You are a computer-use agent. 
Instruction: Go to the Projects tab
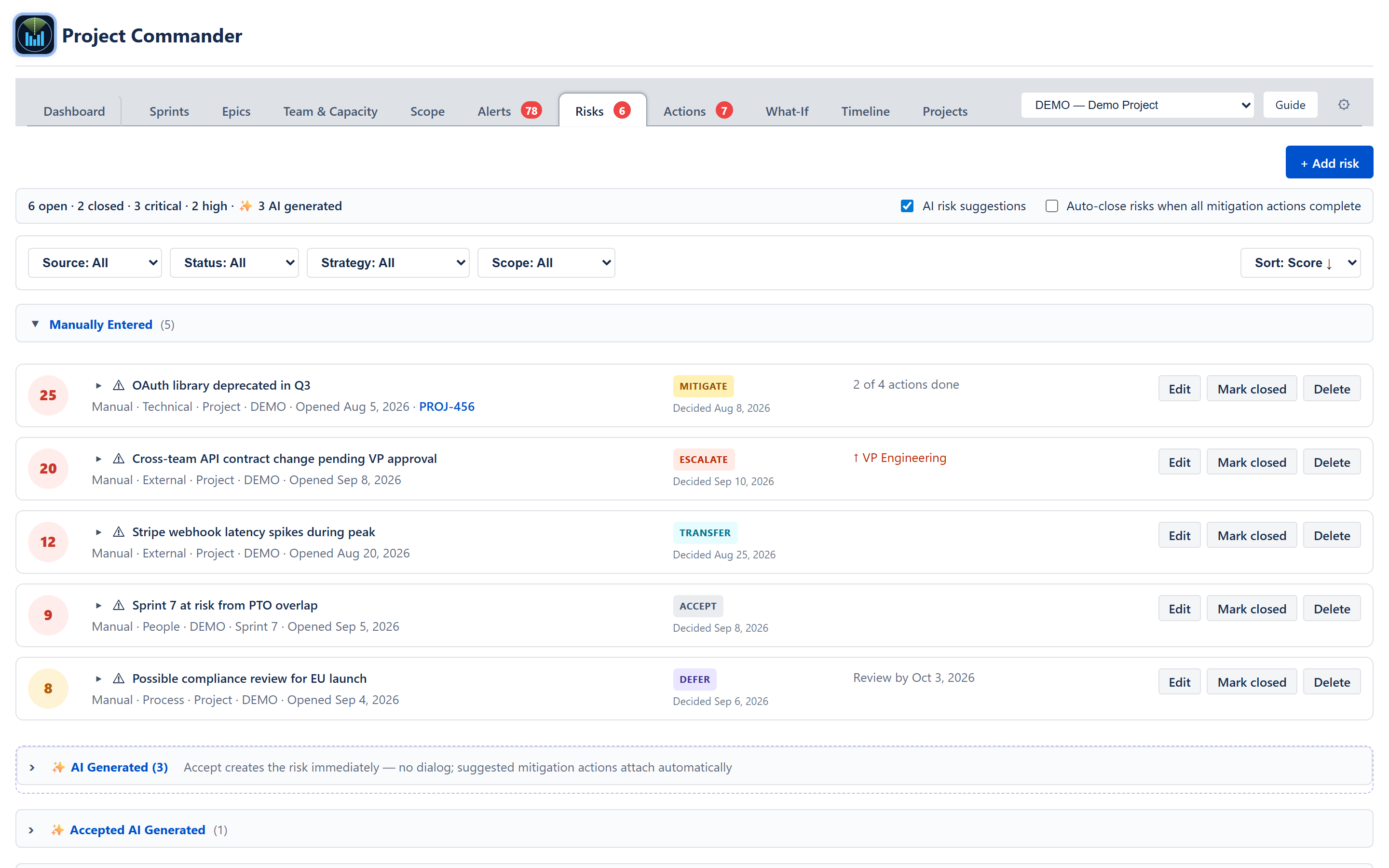[945, 111]
